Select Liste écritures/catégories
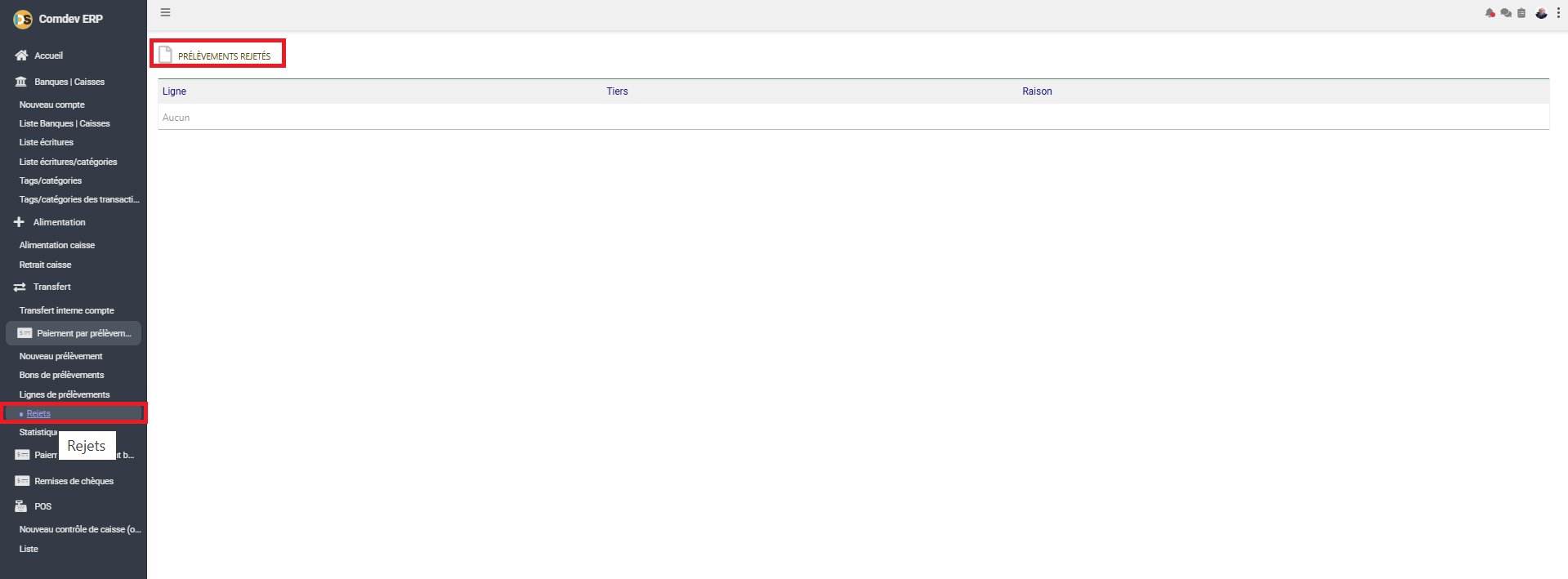1568x579 pixels. tap(69, 162)
